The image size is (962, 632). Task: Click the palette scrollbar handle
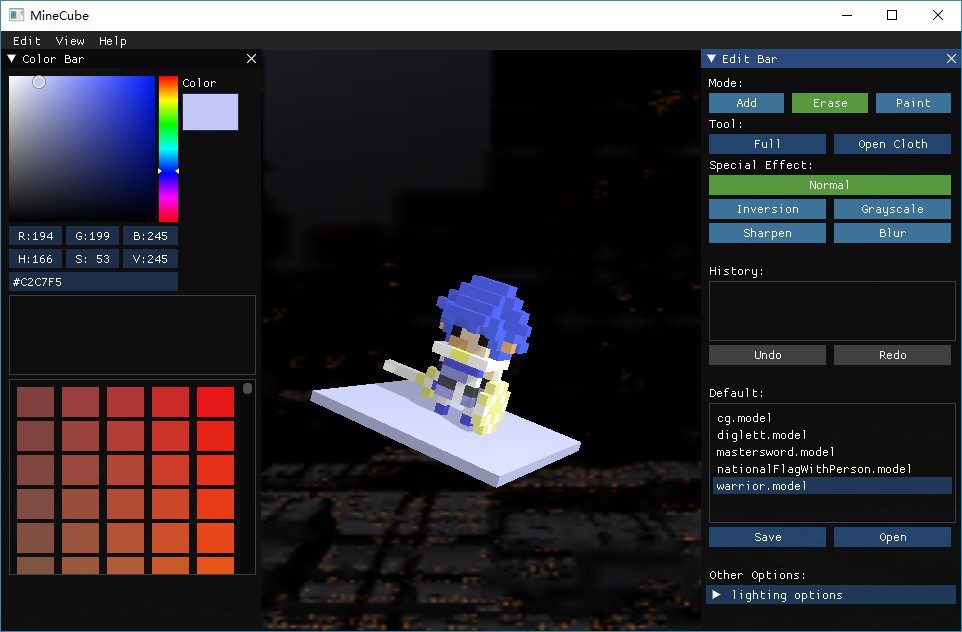(x=247, y=388)
